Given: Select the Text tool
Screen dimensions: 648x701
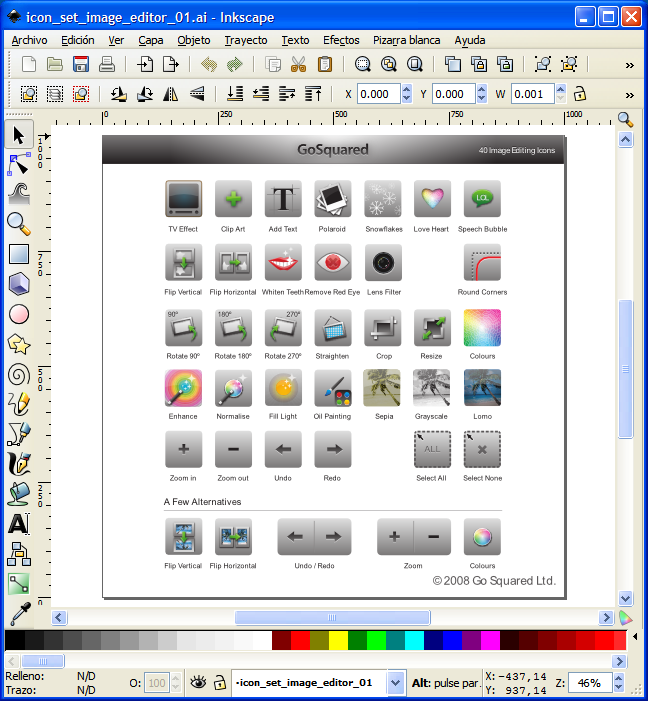Looking at the screenshot, I should (x=19, y=524).
